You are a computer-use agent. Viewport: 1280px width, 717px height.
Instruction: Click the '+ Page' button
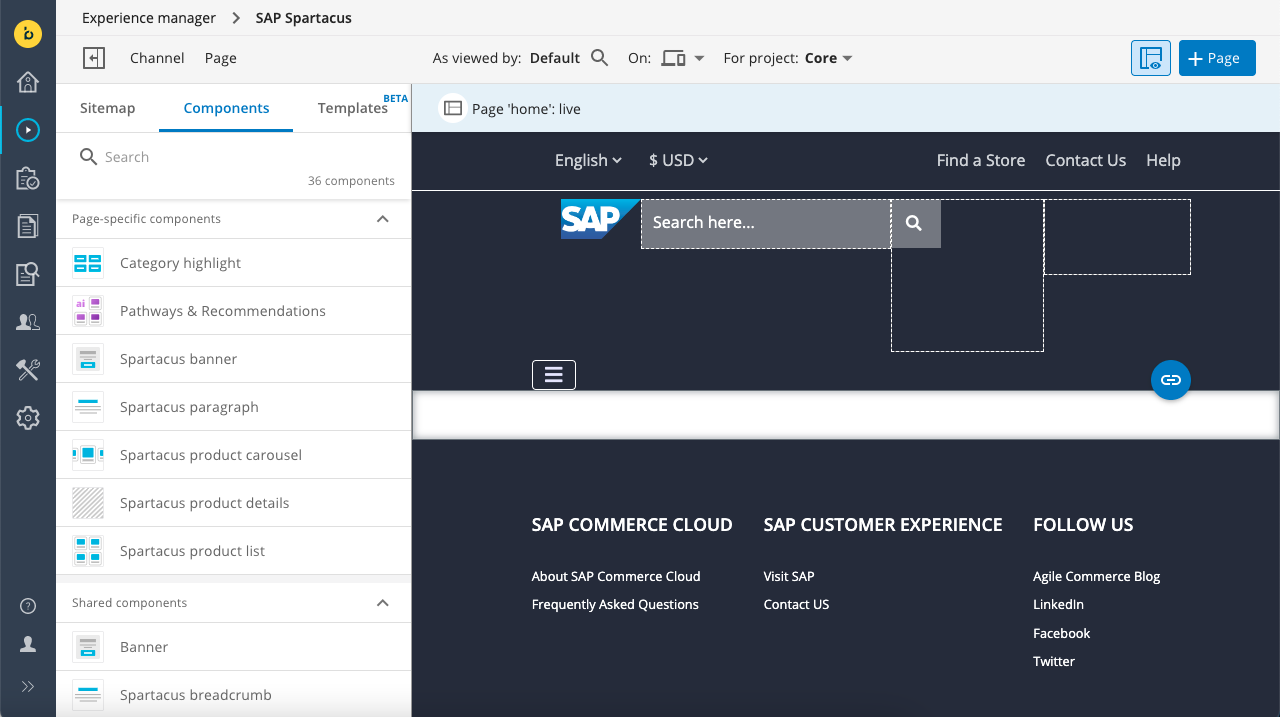[x=1217, y=58]
